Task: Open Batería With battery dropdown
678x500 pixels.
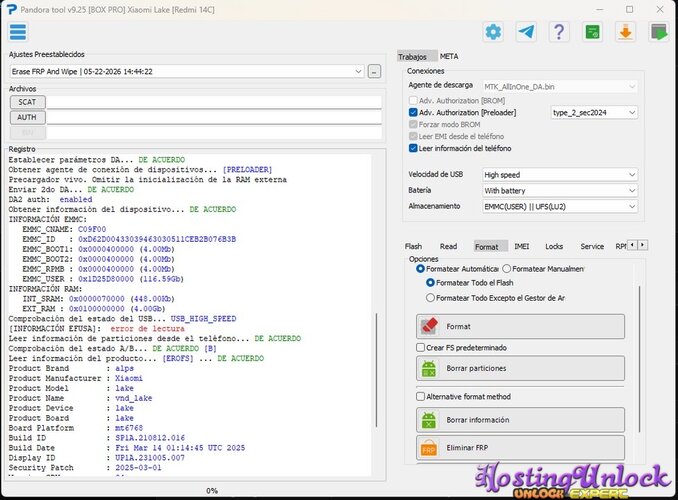Action: [560, 191]
